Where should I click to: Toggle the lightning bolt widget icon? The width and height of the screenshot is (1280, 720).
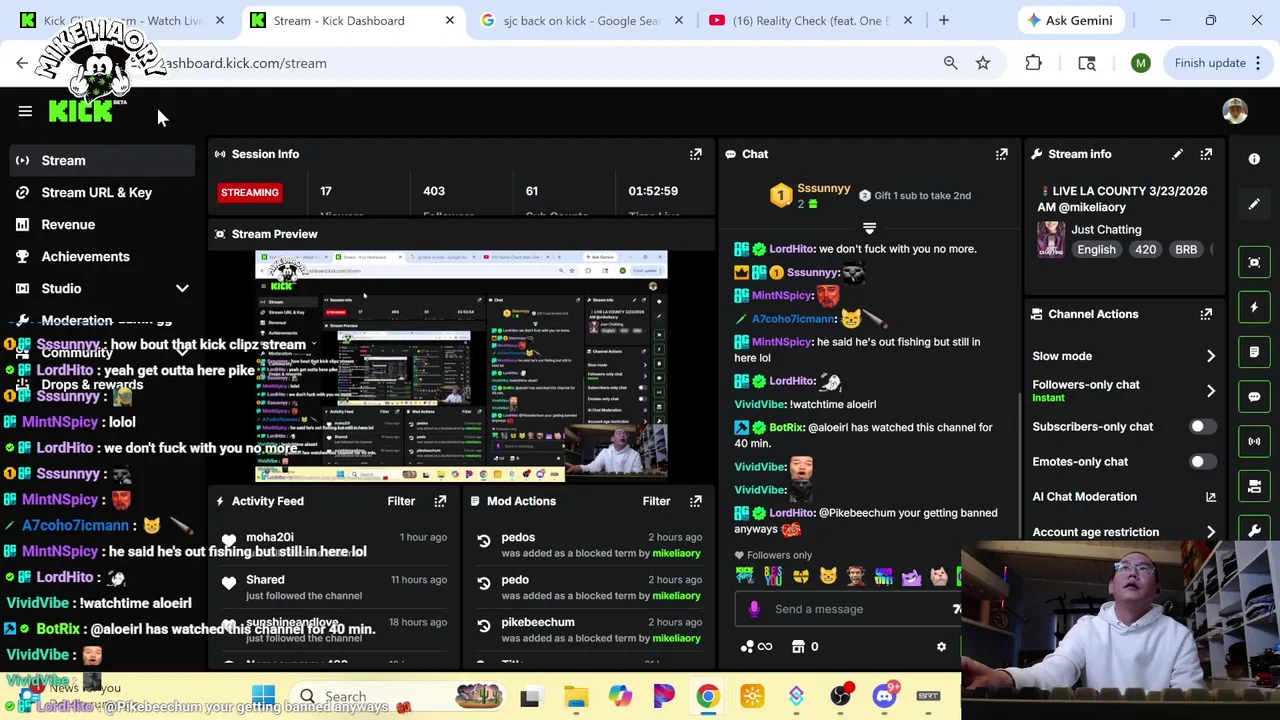(x=1254, y=307)
